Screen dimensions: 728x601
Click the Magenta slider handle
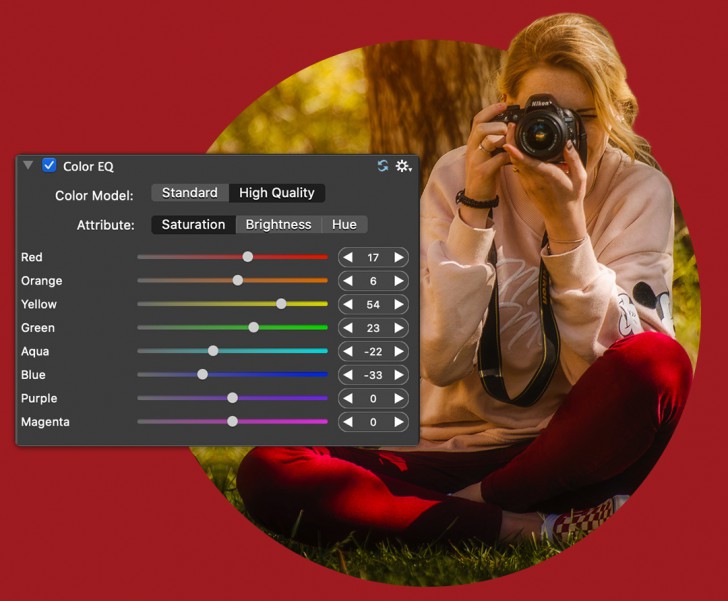tap(233, 421)
